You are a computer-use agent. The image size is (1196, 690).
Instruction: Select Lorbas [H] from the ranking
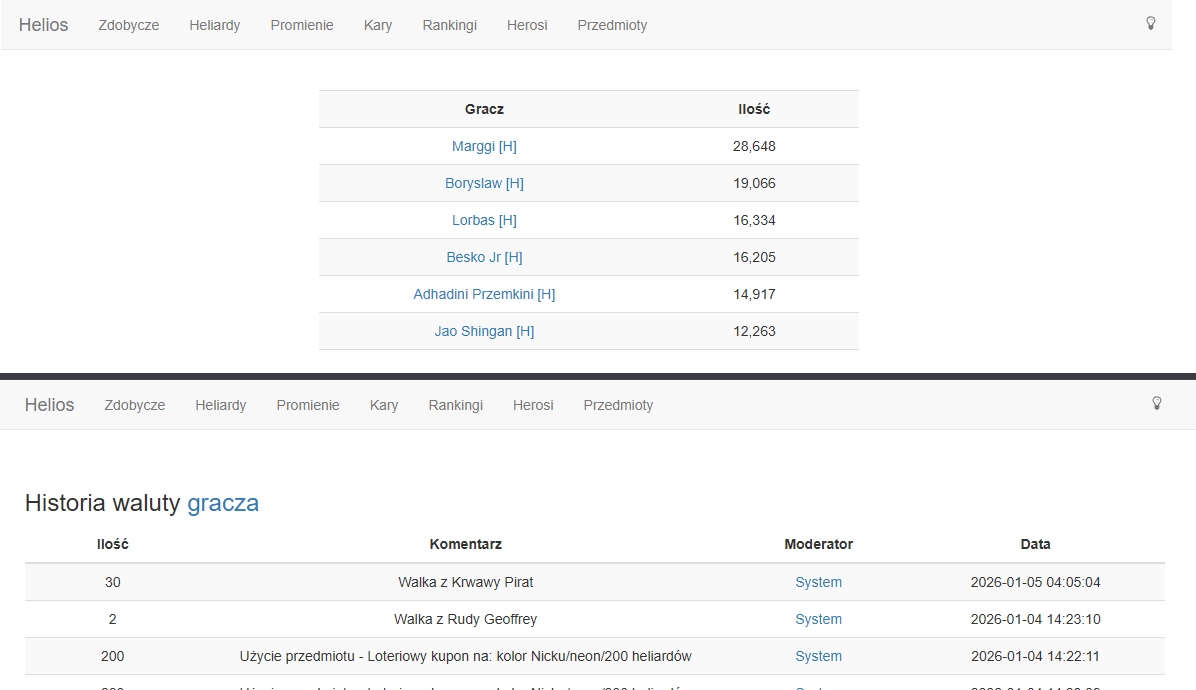tap(484, 220)
